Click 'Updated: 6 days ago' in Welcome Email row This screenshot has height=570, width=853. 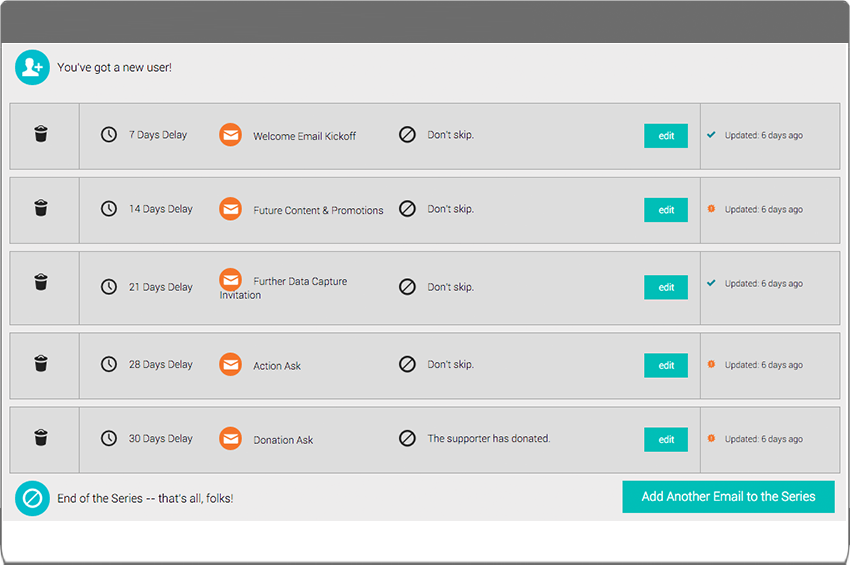pos(764,135)
